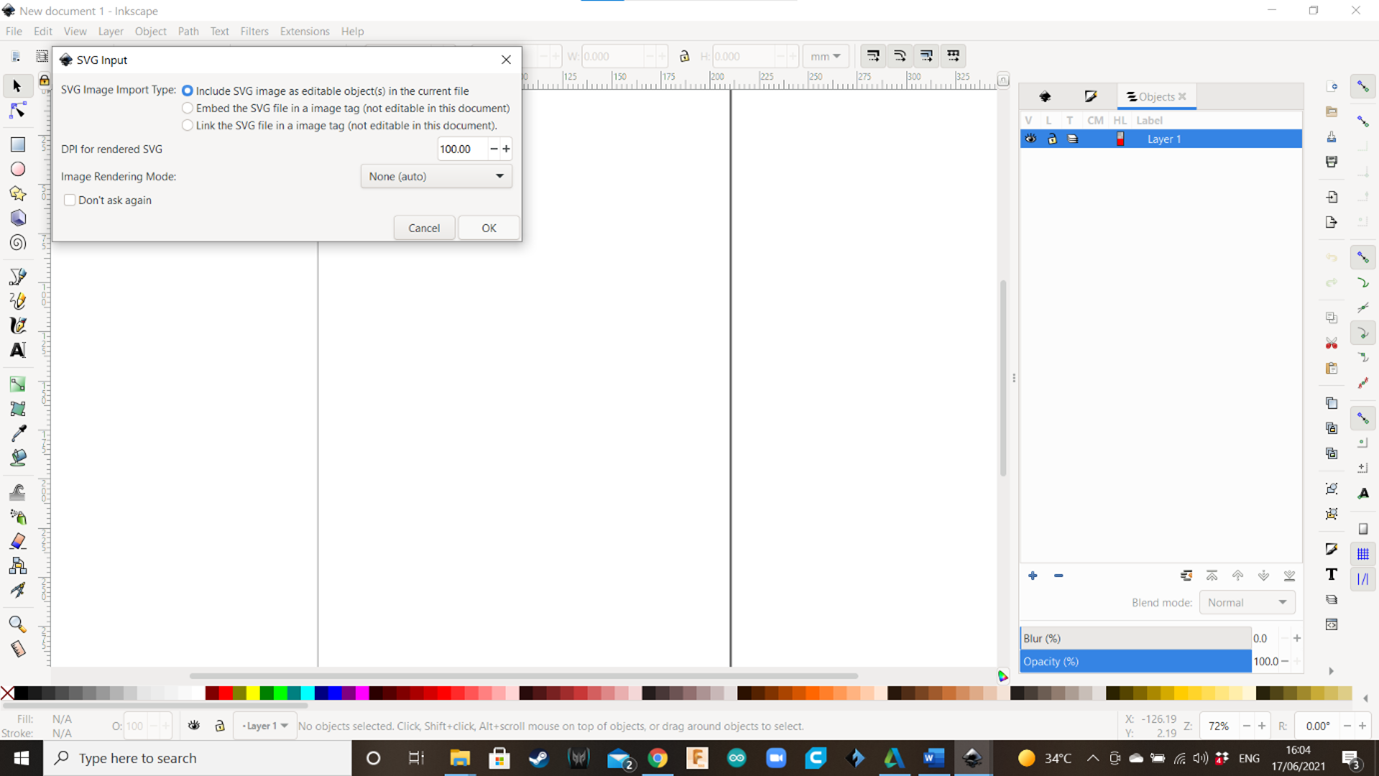Select the Measure tool
Image resolution: width=1379 pixels, height=776 pixels.
coord(17,649)
